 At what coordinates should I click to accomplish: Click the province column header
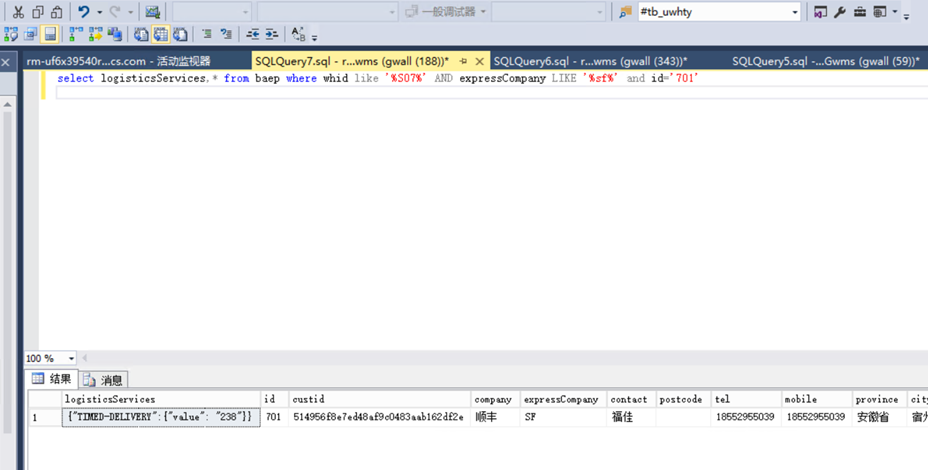coord(879,399)
